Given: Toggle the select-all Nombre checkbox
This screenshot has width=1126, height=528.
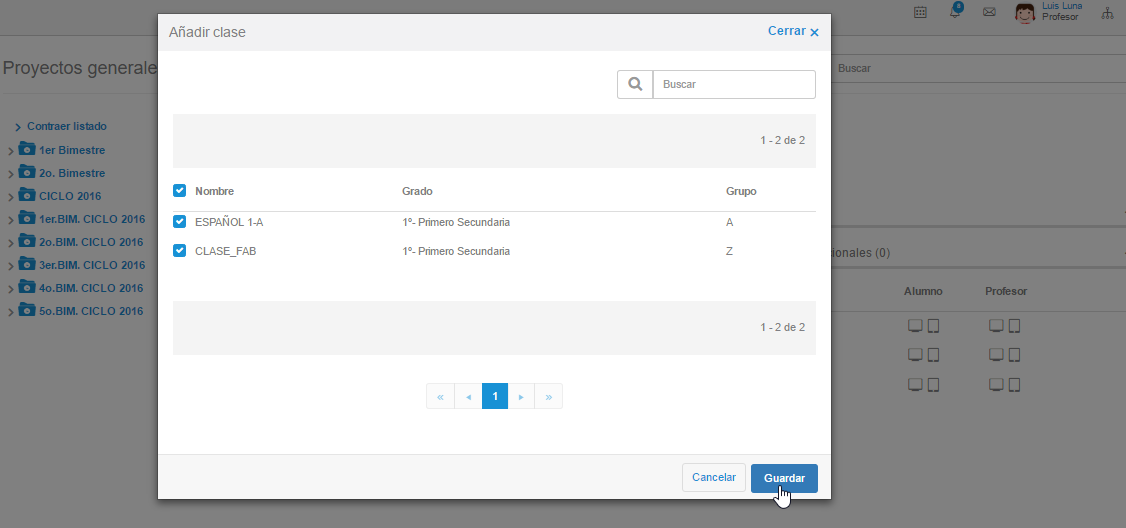Looking at the screenshot, I should pyautogui.click(x=180, y=191).
